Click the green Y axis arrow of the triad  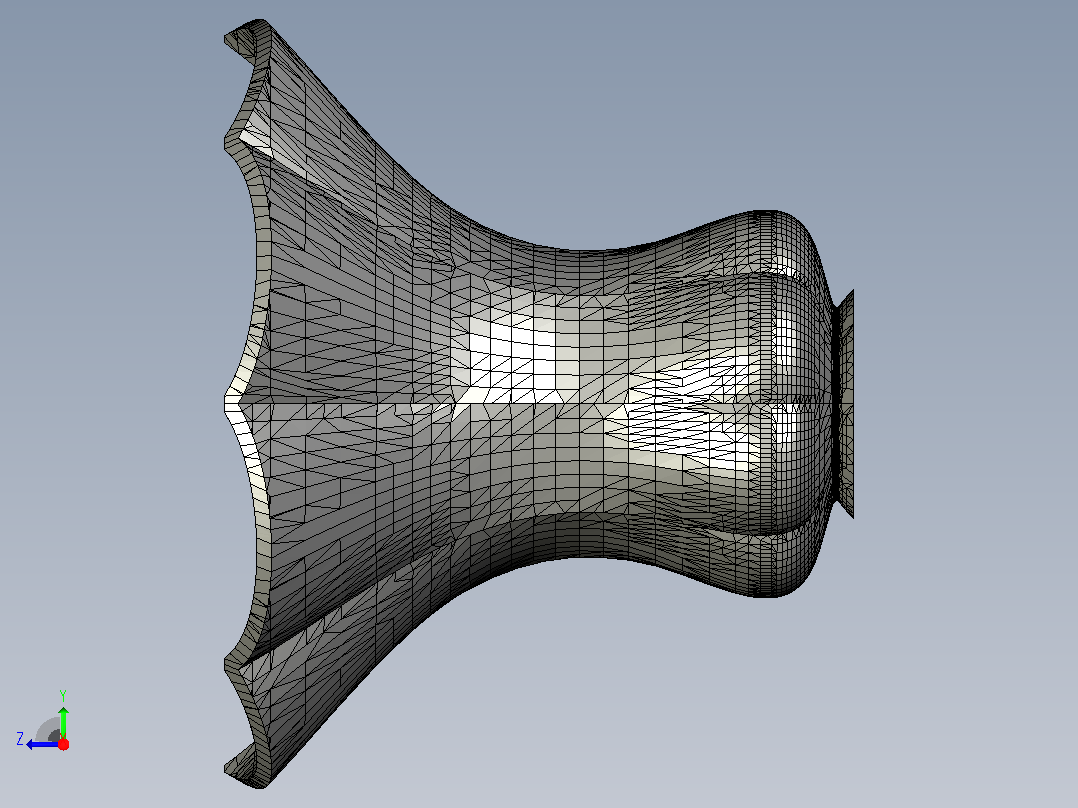63,721
